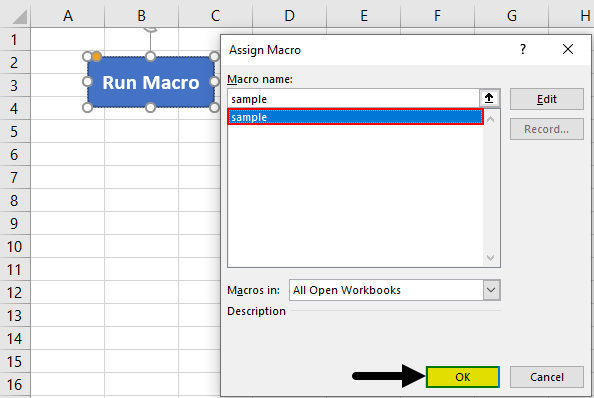Select row 10 header

[14, 247]
